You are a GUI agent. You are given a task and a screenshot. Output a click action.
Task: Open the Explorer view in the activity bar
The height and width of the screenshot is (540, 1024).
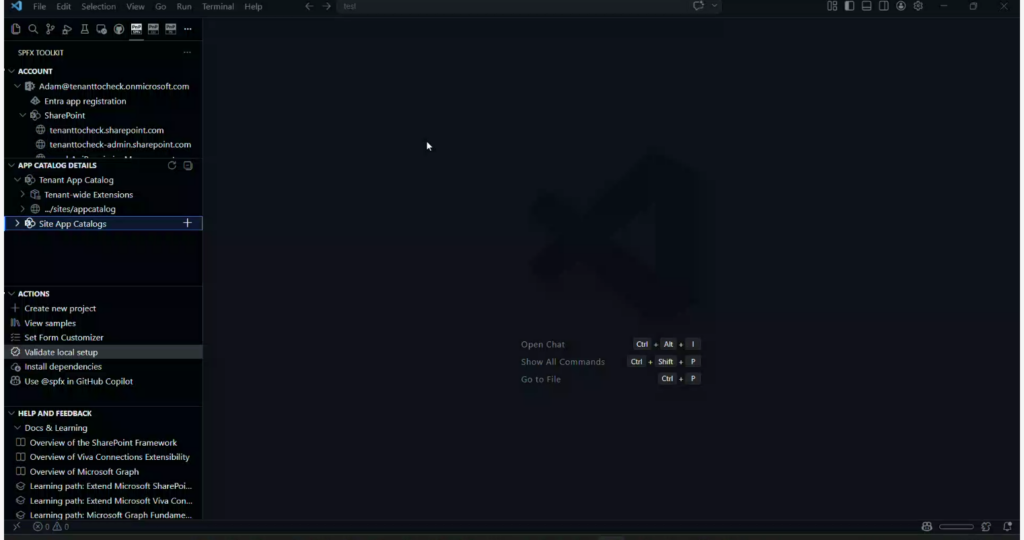coord(16,29)
